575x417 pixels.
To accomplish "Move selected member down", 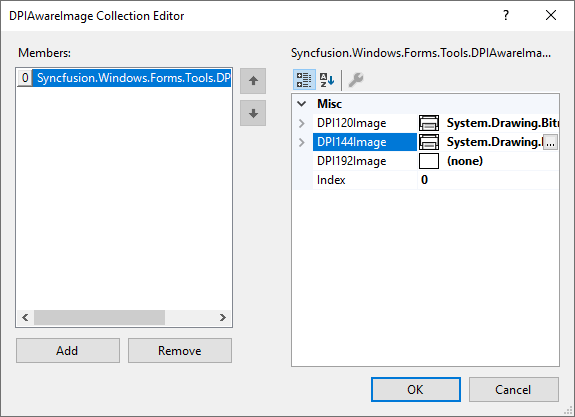I will (x=253, y=113).
